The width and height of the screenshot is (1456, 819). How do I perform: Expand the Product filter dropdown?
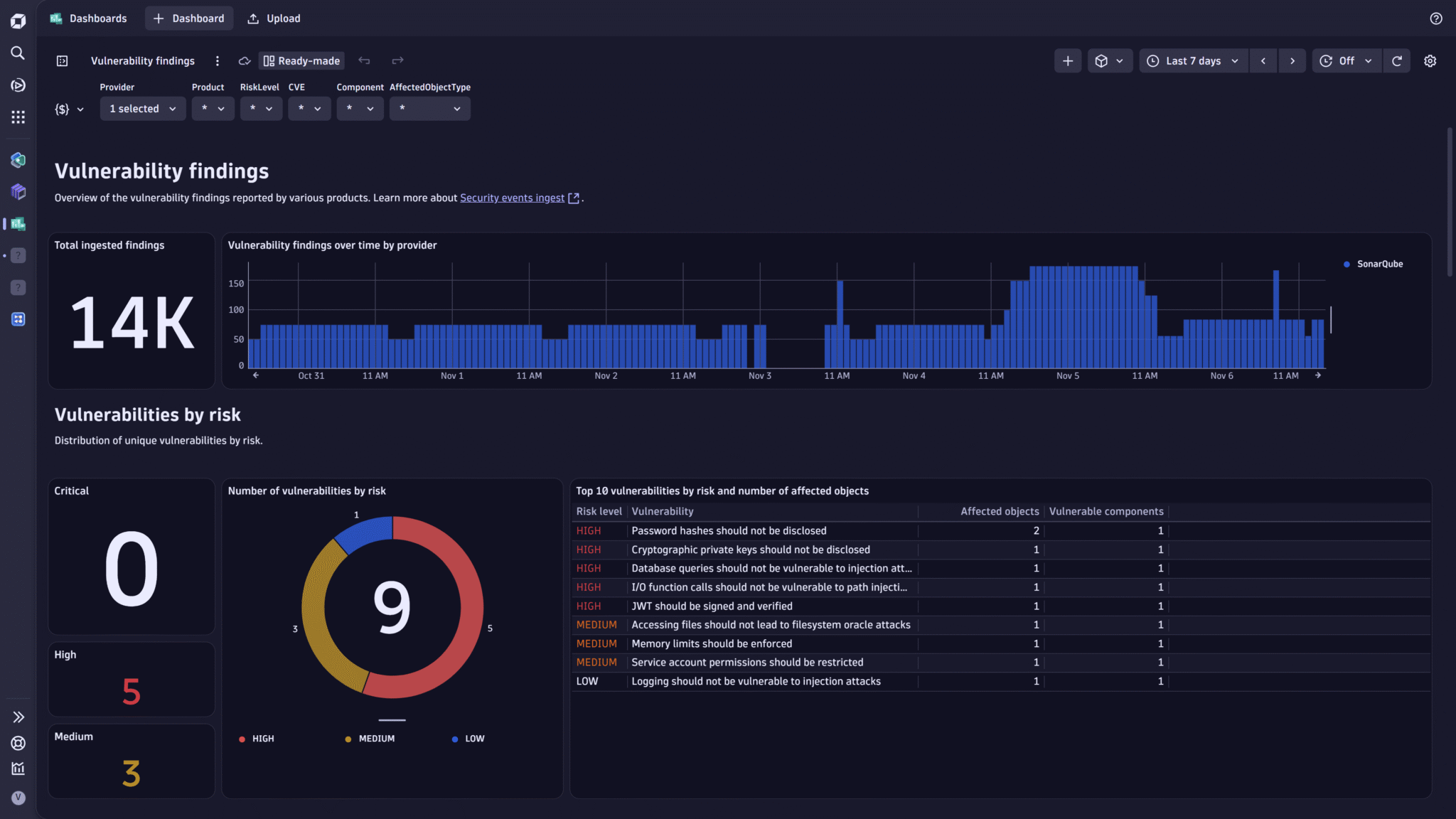pos(213,108)
